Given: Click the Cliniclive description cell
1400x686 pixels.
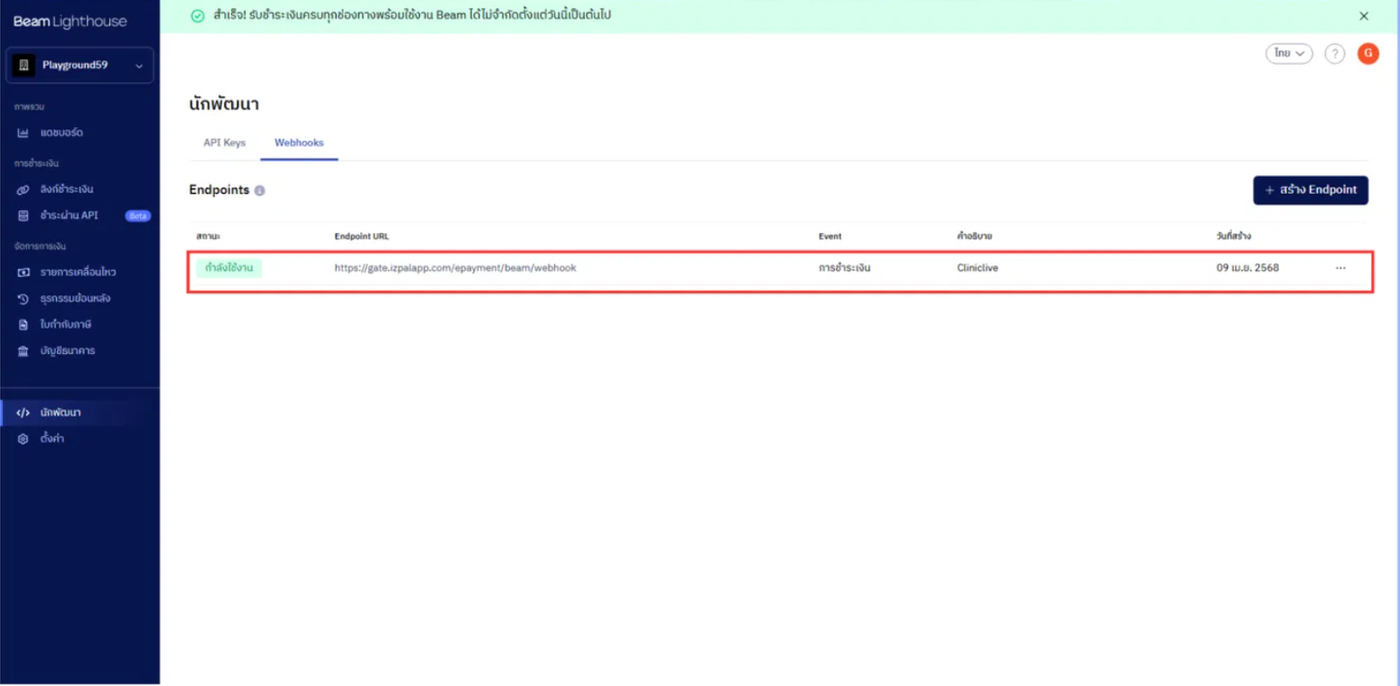Looking at the screenshot, I should pos(977,268).
